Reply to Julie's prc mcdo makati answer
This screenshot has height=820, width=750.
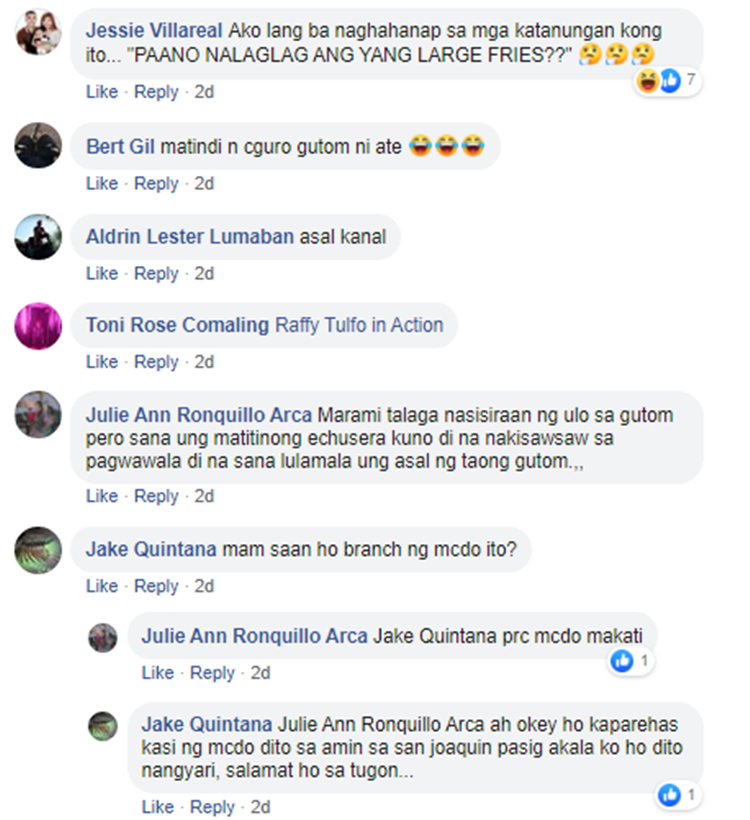point(212,673)
